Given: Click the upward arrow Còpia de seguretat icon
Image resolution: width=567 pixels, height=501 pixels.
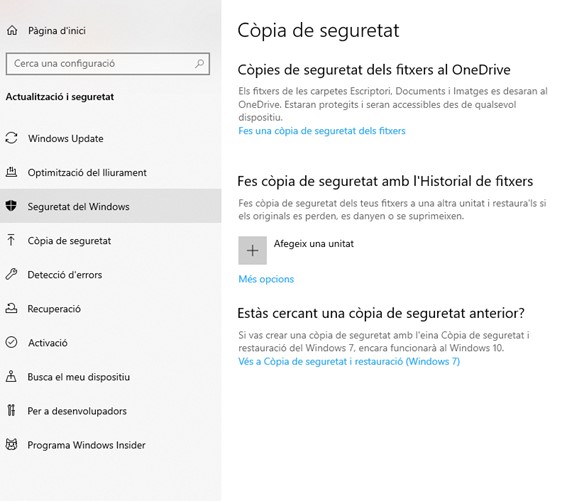Looking at the screenshot, I should click(11, 240).
